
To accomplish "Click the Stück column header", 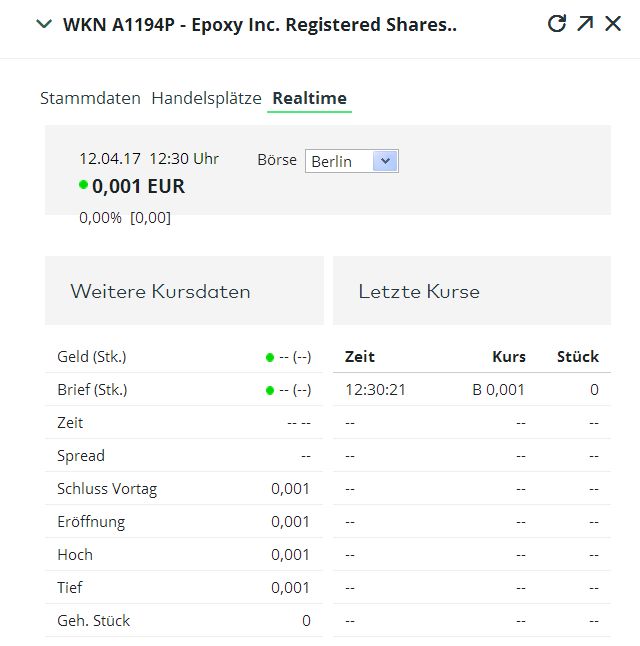I will coord(578,357).
